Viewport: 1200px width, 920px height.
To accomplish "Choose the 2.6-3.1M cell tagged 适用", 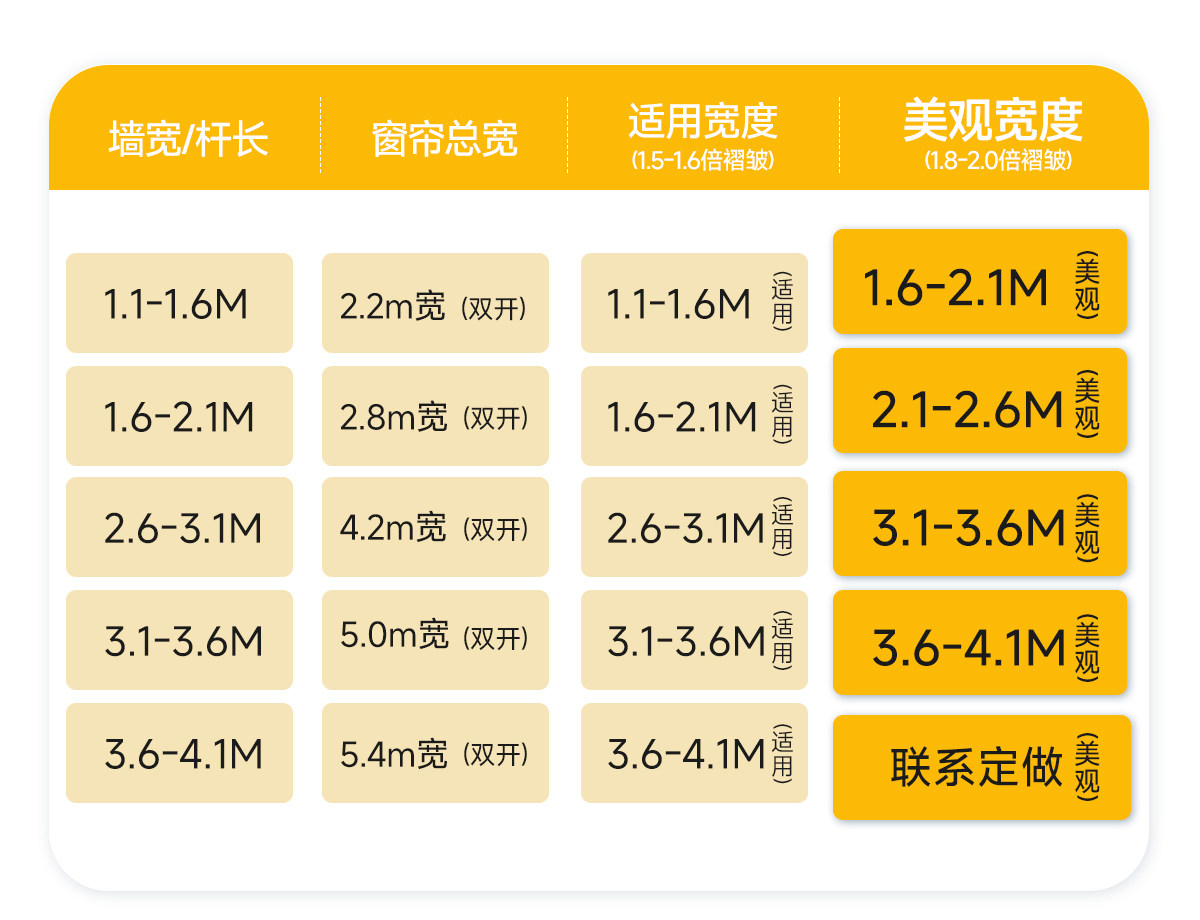I will pos(694,527).
